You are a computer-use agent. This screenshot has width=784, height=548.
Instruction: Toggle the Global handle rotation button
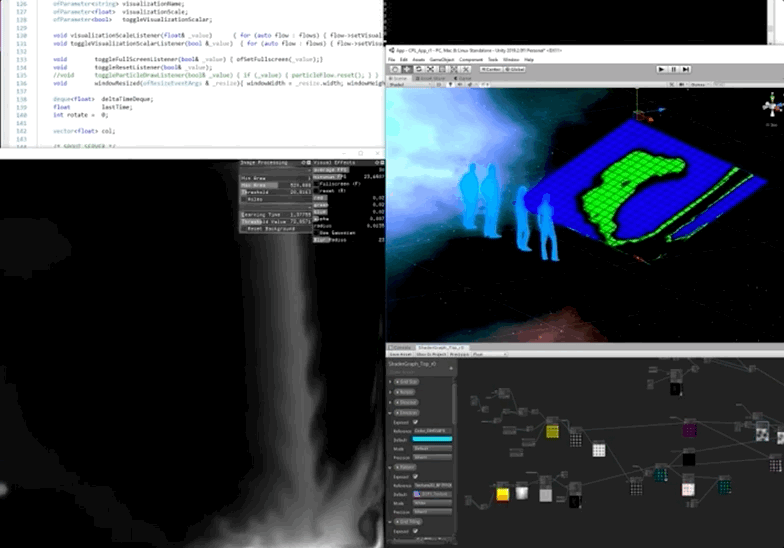tap(514, 70)
